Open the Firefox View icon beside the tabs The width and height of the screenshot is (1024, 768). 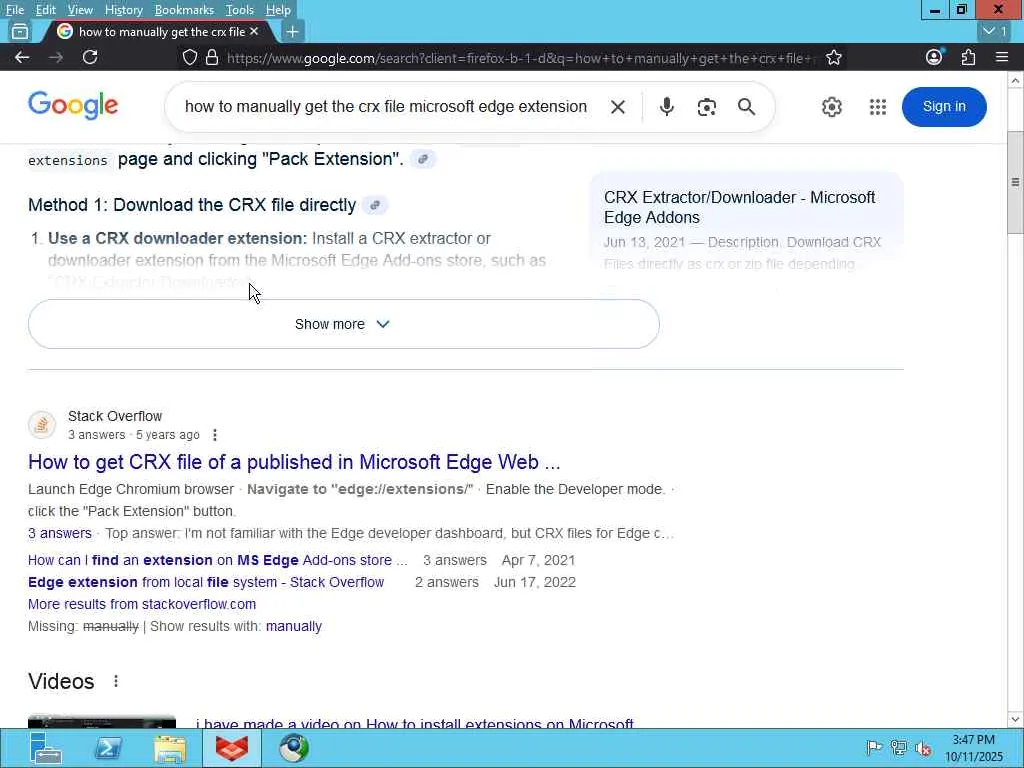pyautogui.click(x=20, y=31)
